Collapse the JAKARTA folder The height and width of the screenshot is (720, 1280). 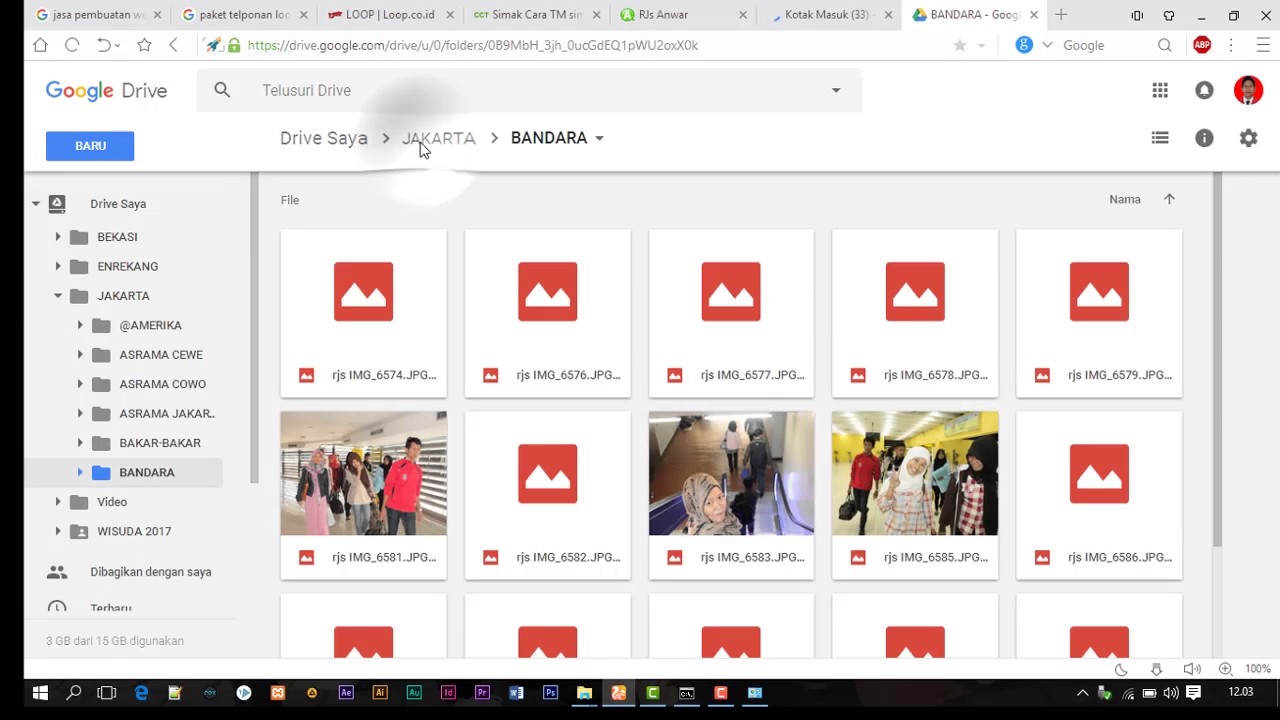coord(57,296)
